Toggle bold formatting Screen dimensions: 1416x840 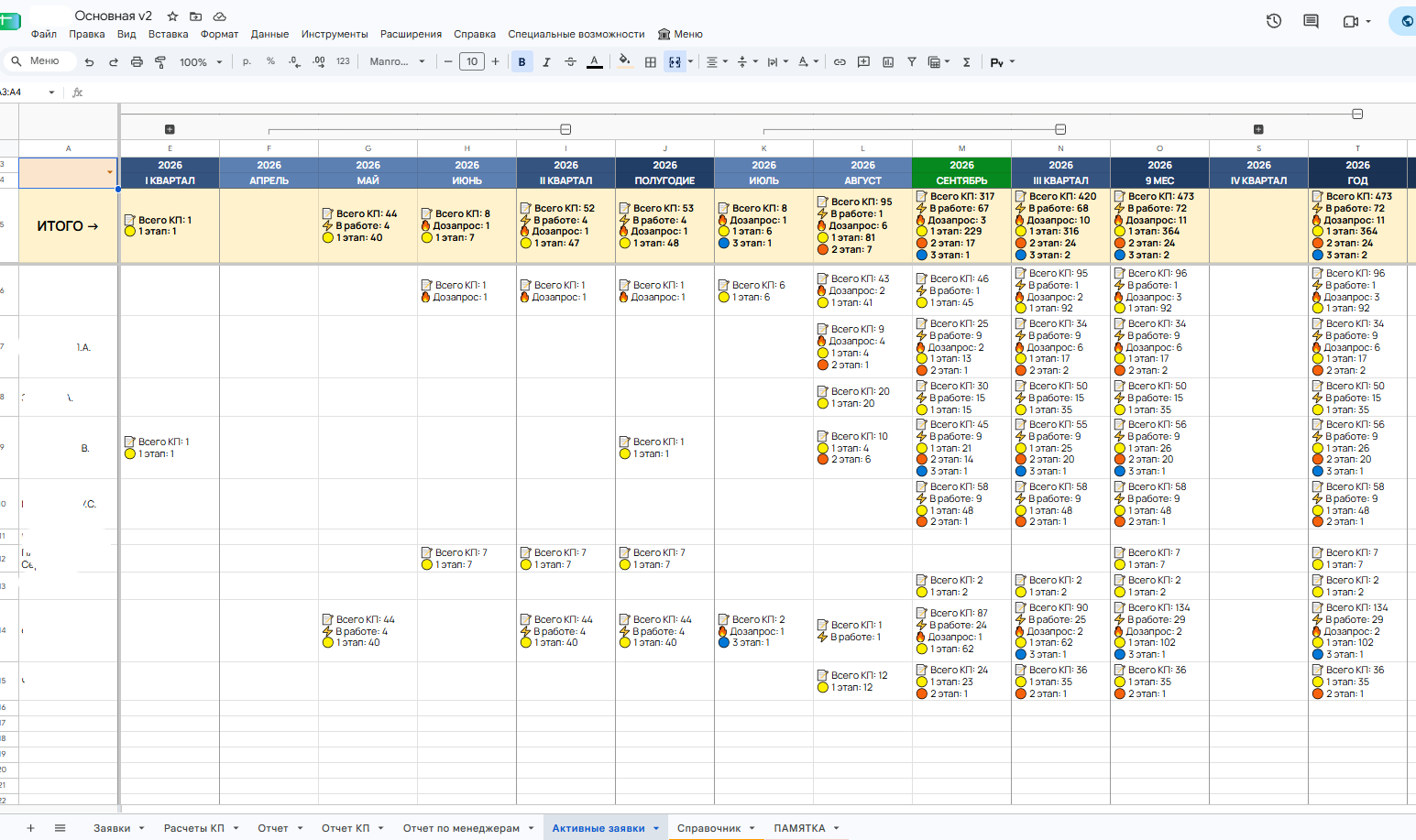click(x=522, y=62)
